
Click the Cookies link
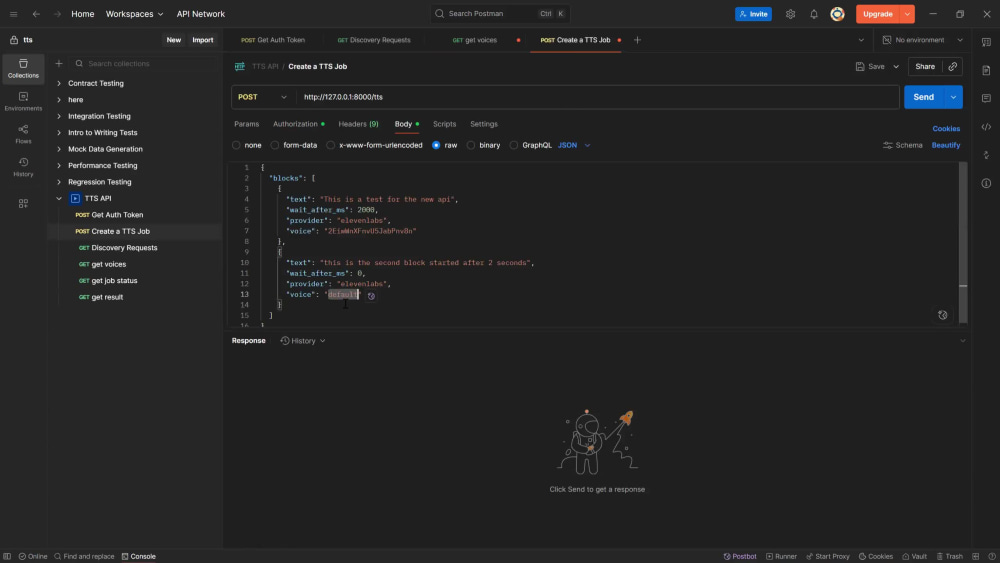click(x=946, y=128)
